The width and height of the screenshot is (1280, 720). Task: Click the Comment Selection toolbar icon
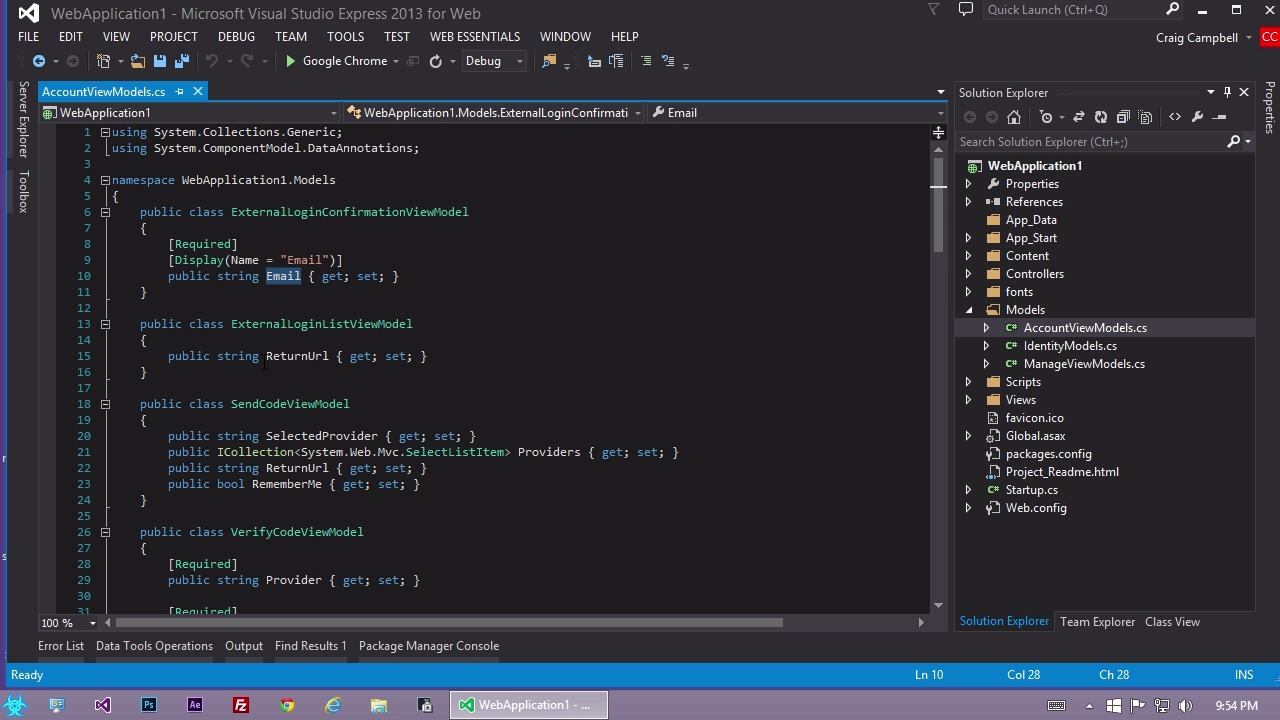pos(645,61)
